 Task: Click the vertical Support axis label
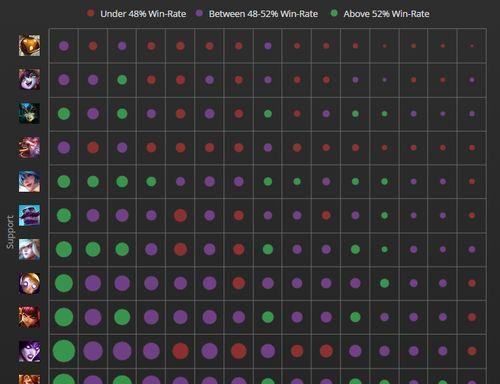pyautogui.click(x=10, y=232)
